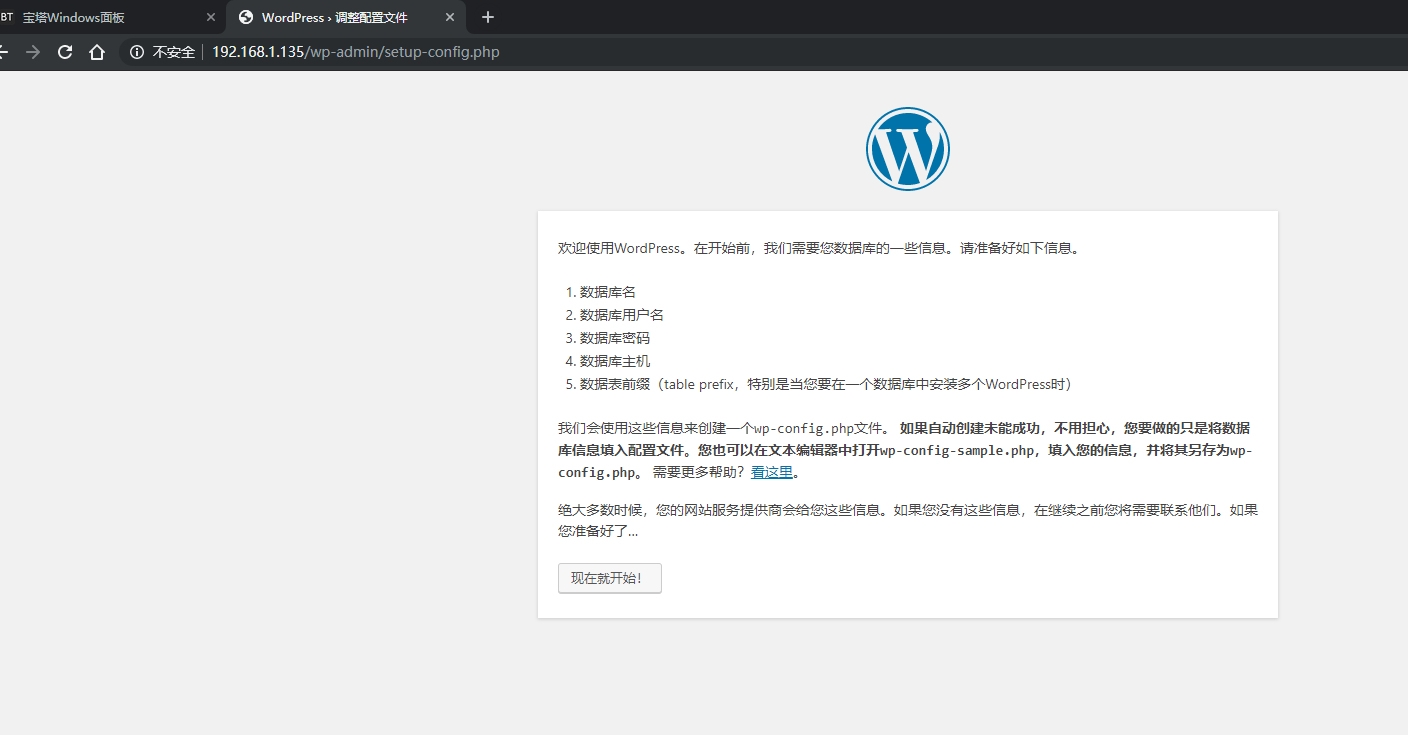Click the 现在就开始! button
1408x735 pixels.
609,578
